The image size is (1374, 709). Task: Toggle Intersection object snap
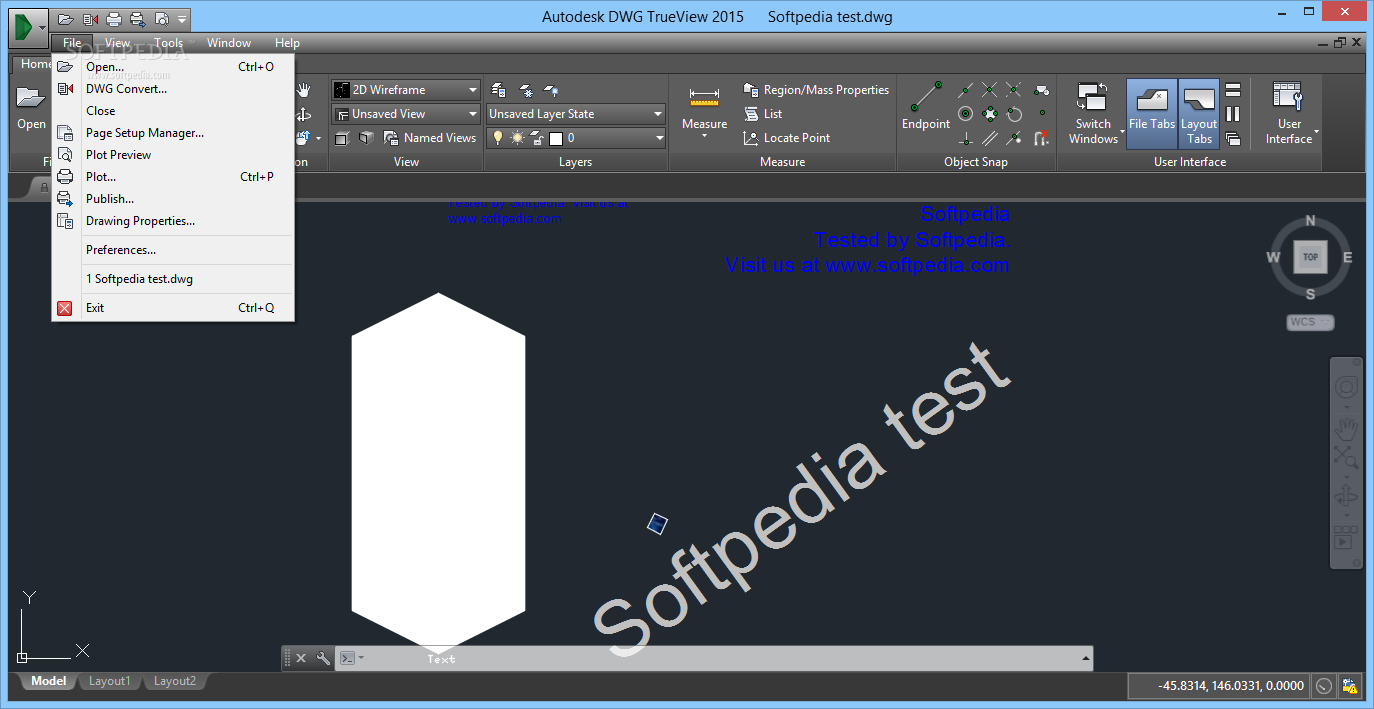point(990,90)
